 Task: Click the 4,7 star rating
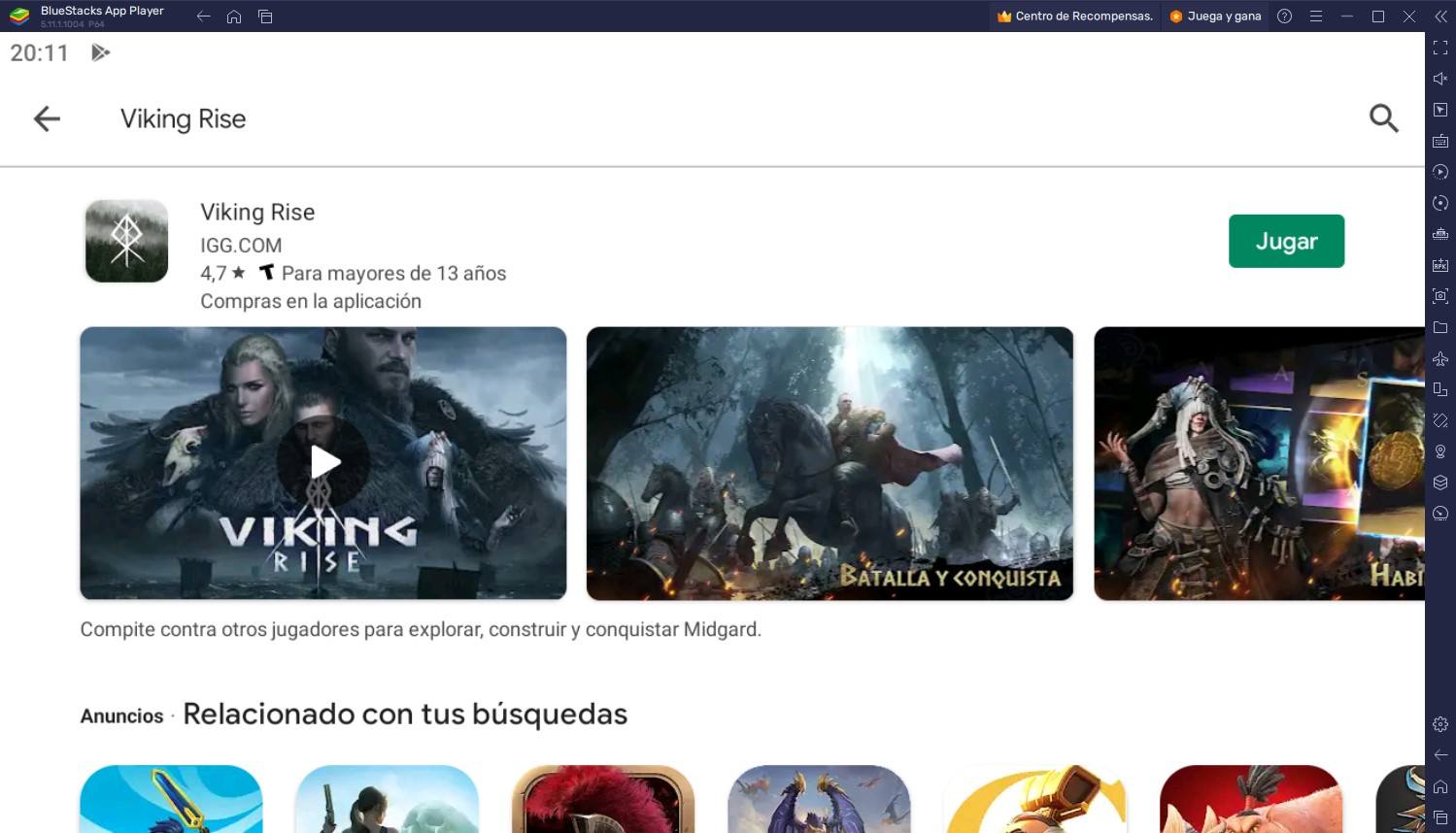pos(222,274)
